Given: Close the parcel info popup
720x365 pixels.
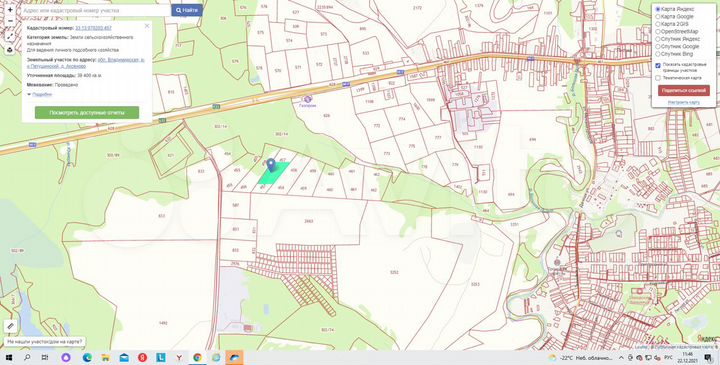Looking at the screenshot, I should click(147, 26).
